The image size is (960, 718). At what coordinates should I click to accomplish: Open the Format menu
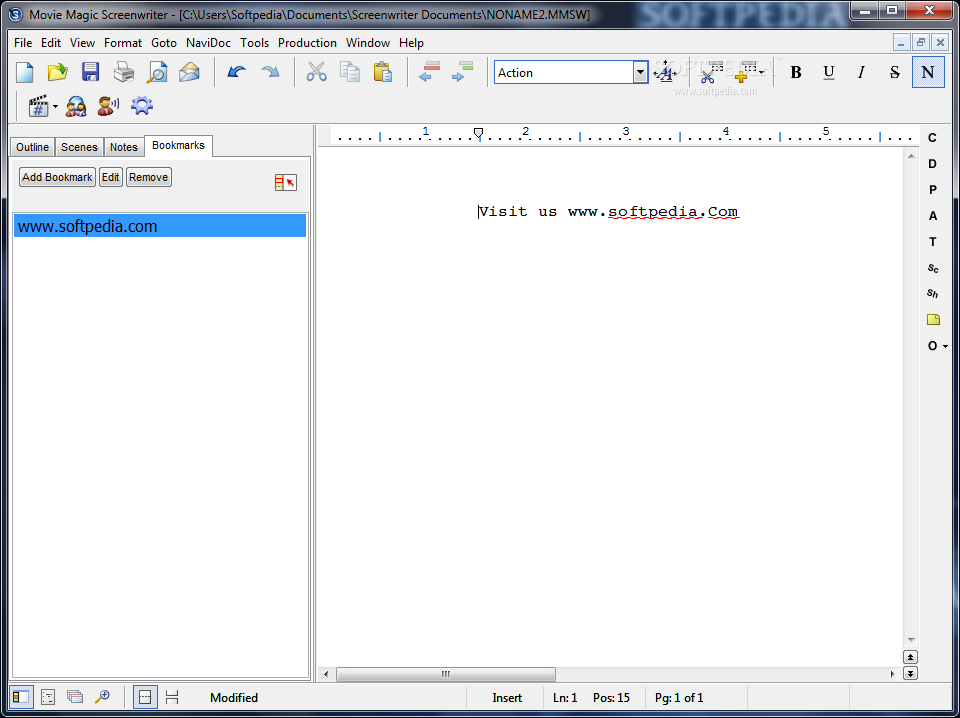(x=122, y=43)
